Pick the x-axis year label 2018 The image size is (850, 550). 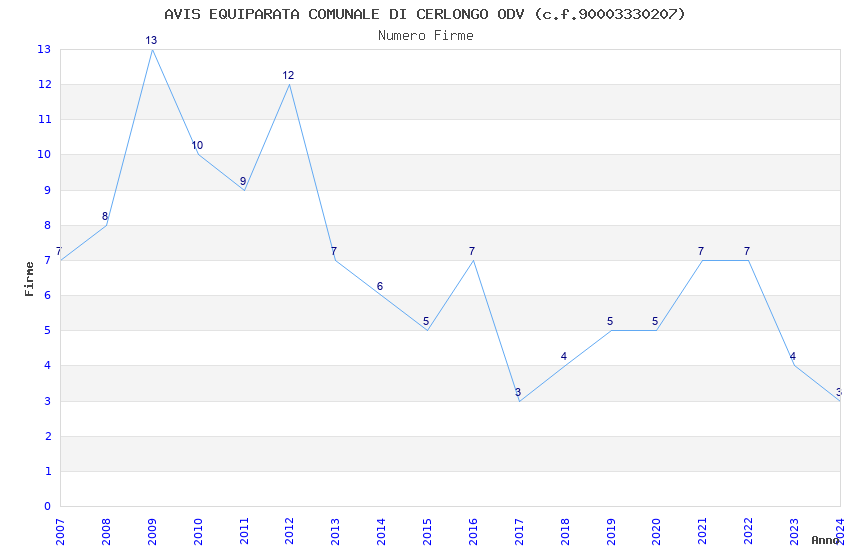click(565, 532)
